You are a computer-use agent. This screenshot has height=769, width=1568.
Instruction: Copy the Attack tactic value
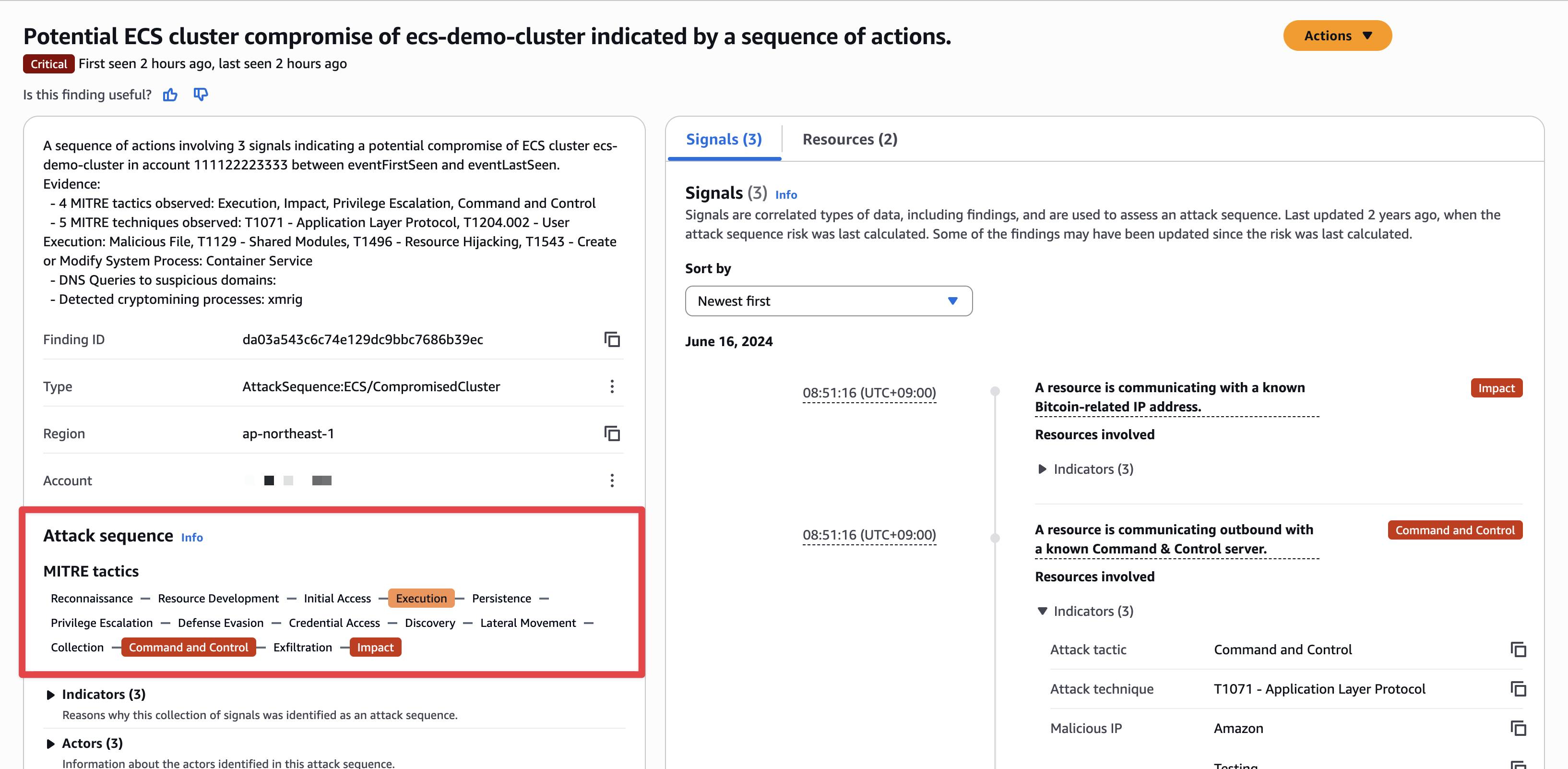[1518, 649]
